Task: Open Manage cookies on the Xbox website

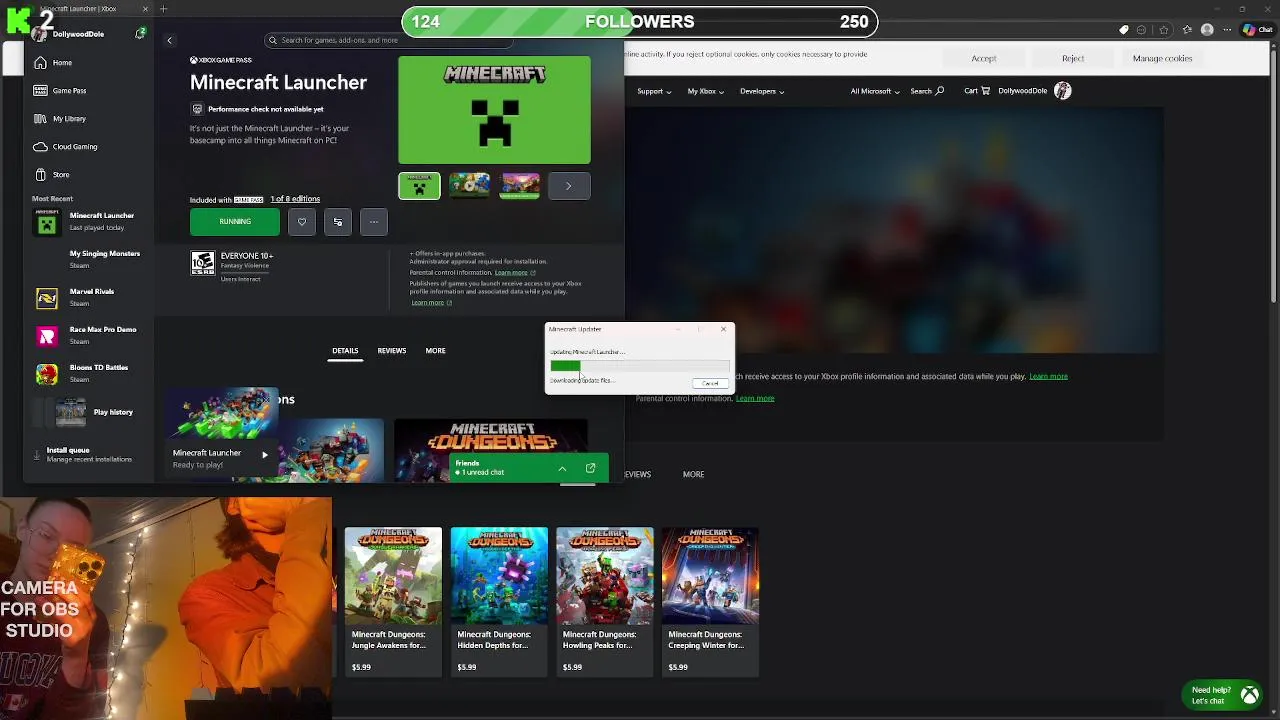Action: pos(1162,58)
